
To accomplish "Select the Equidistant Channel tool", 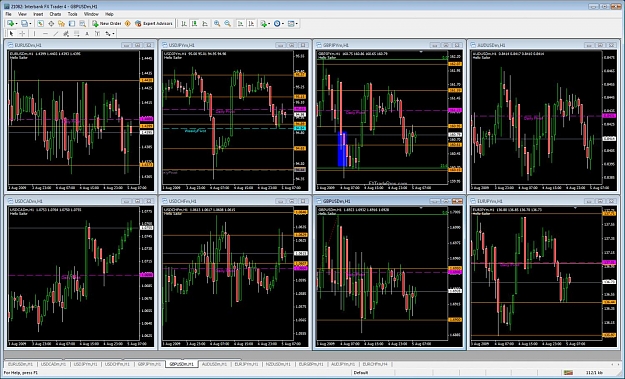I will tap(66, 34).
